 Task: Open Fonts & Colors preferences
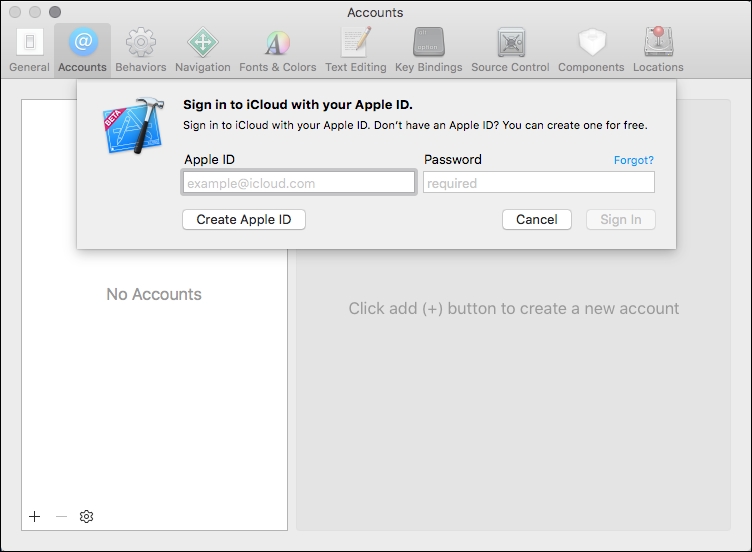pyautogui.click(x=278, y=50)
